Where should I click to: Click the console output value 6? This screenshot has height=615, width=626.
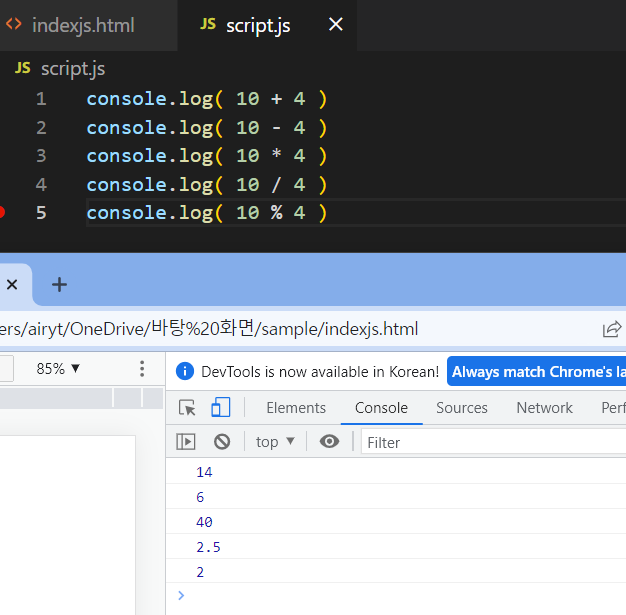click(200, 497)
